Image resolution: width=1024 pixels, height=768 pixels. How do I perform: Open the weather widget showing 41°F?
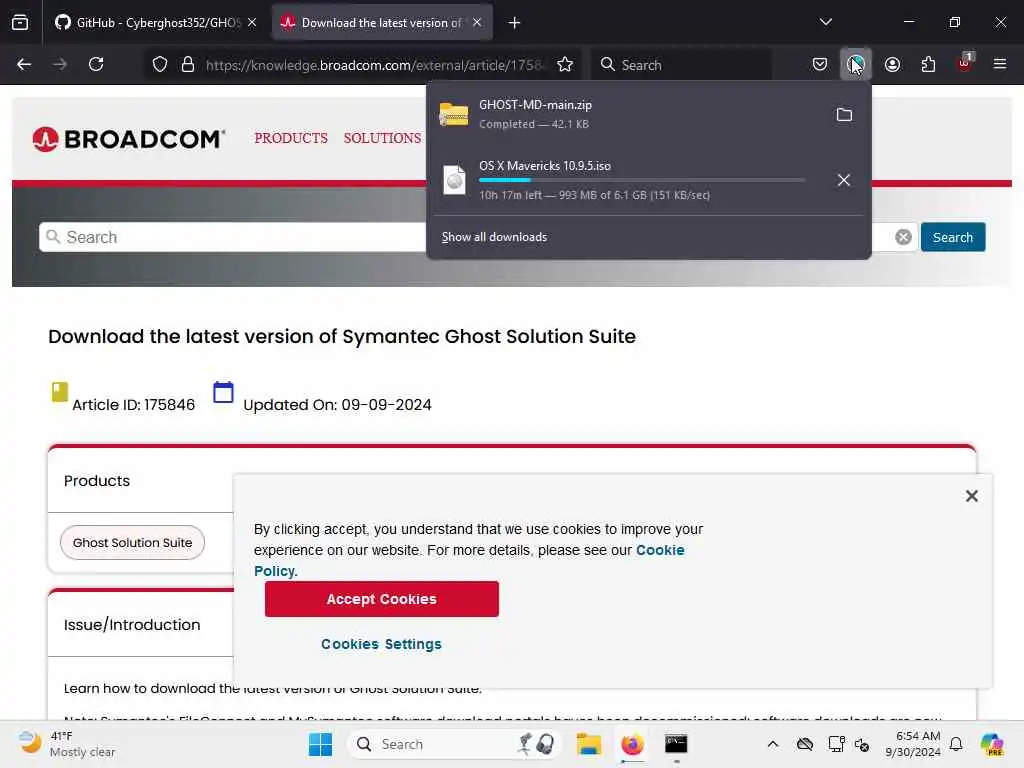point(66,744)
